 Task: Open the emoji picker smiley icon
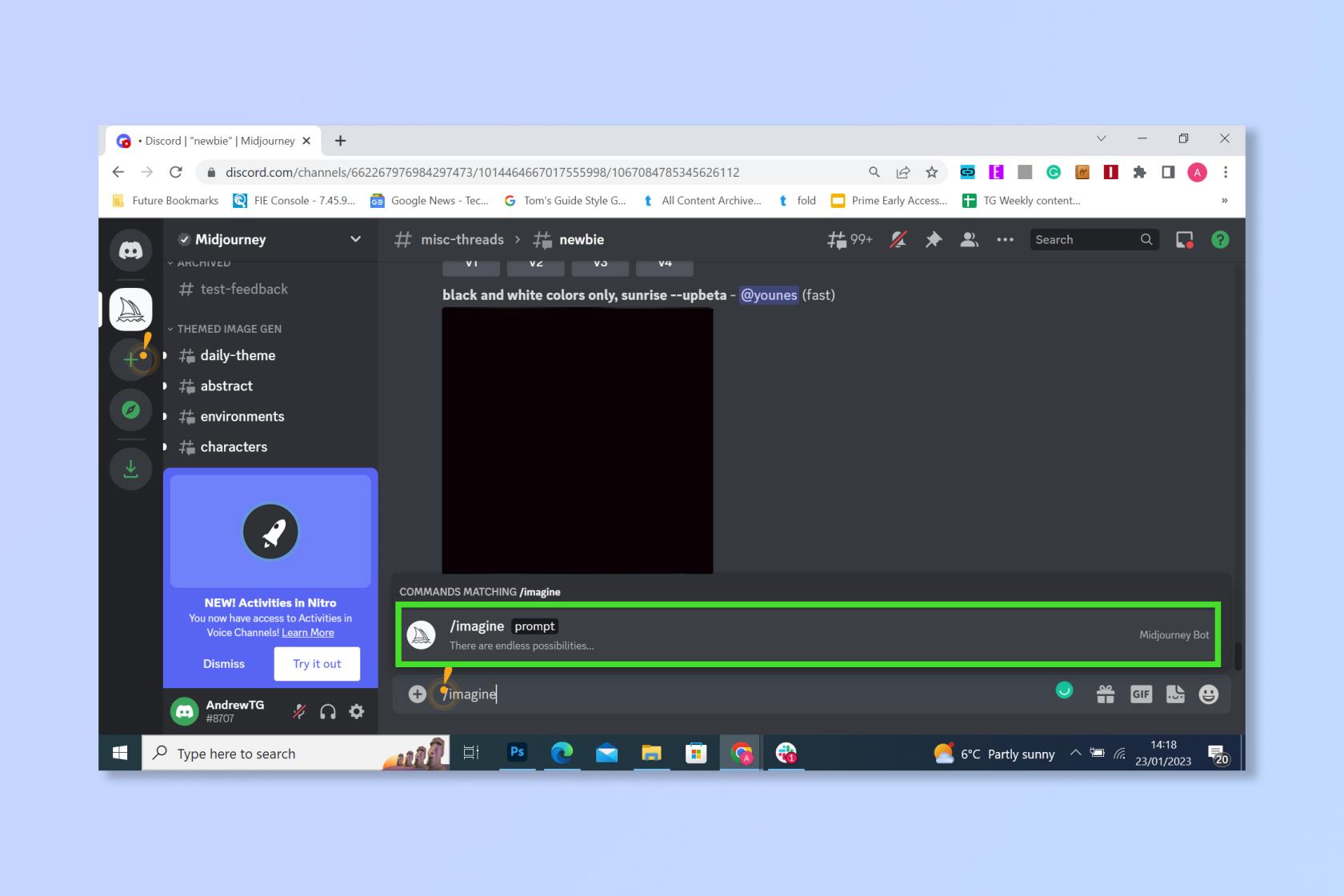coord(1209,694)
